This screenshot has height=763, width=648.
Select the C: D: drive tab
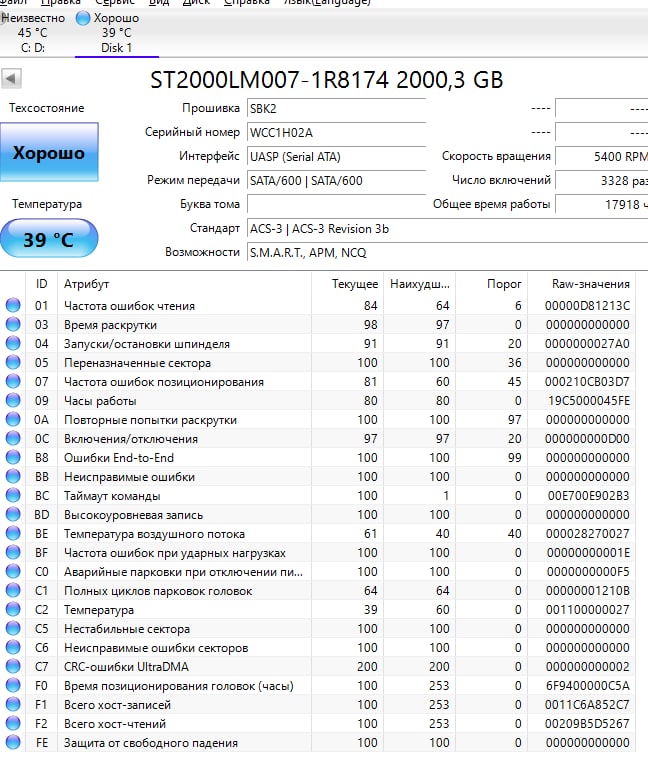coord(33,33)
